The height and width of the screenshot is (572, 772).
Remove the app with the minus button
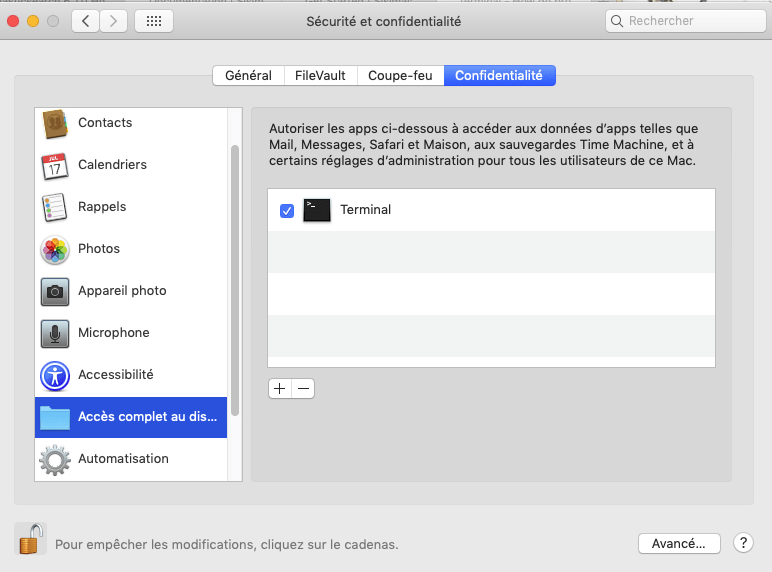[x=303, y=388]
